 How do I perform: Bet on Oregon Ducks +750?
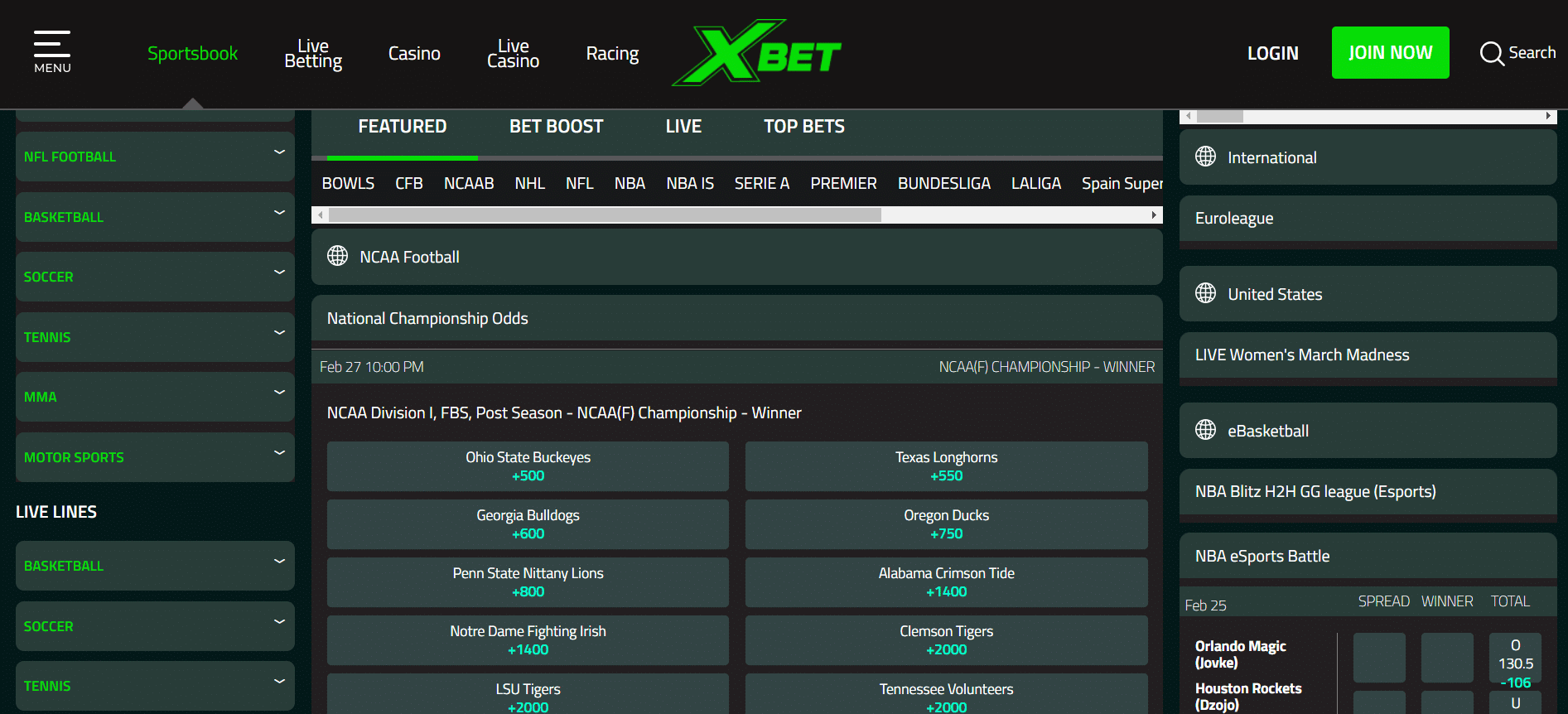click(947, 523)
